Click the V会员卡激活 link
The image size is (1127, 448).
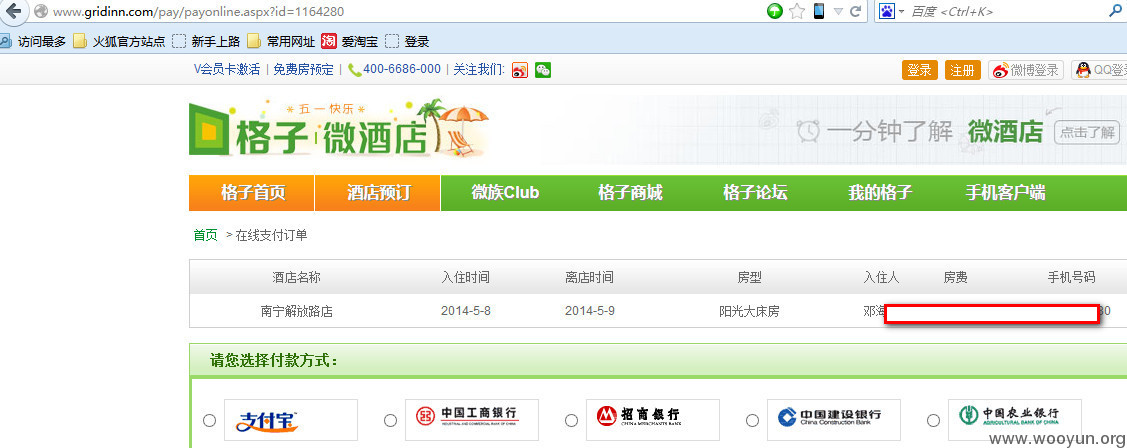(227, 70)
